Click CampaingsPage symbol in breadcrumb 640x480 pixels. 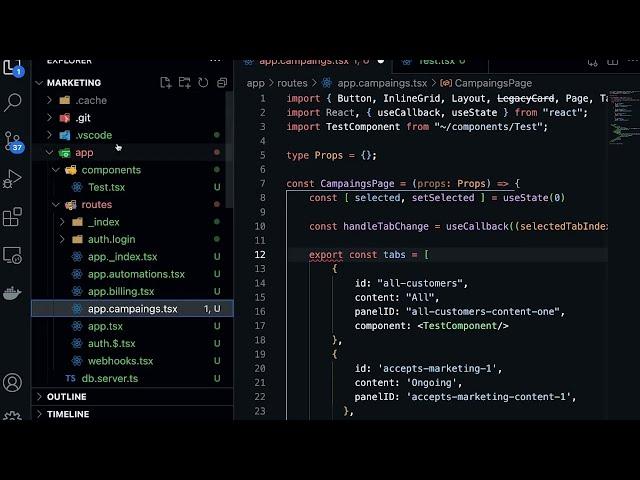[x=493, y=83]
